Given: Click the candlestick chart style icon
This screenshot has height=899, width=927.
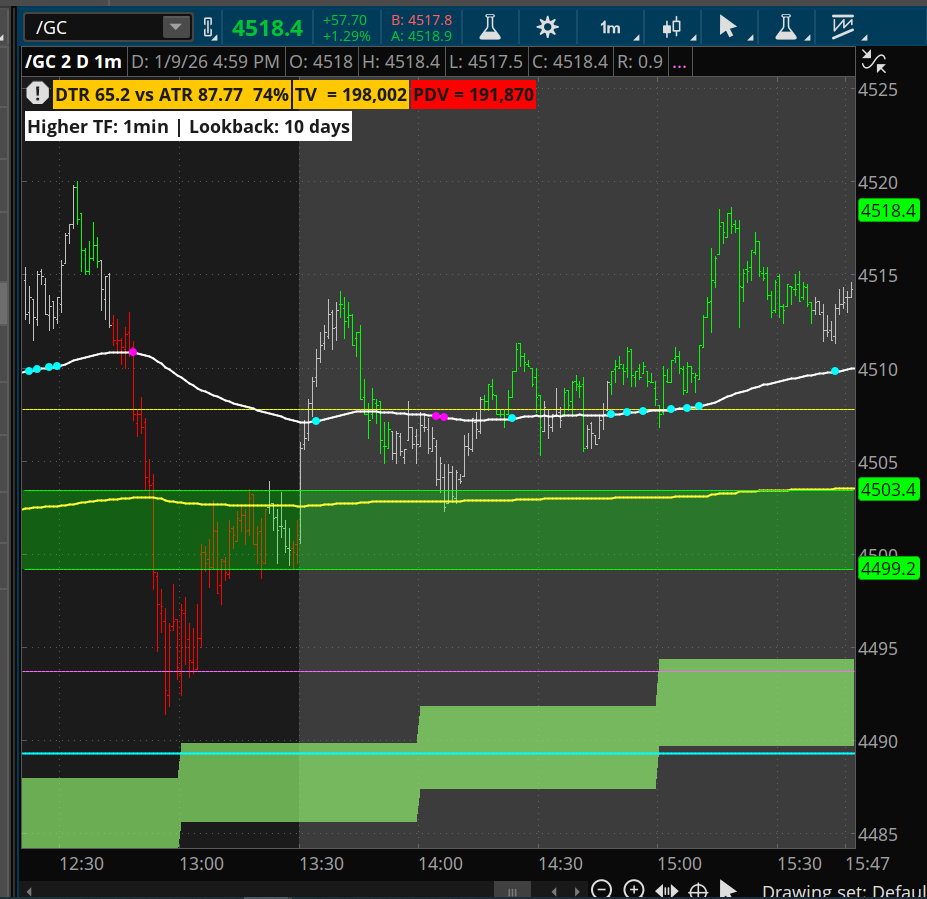Looking at the screenshot, I should click(x=672, y=26).
